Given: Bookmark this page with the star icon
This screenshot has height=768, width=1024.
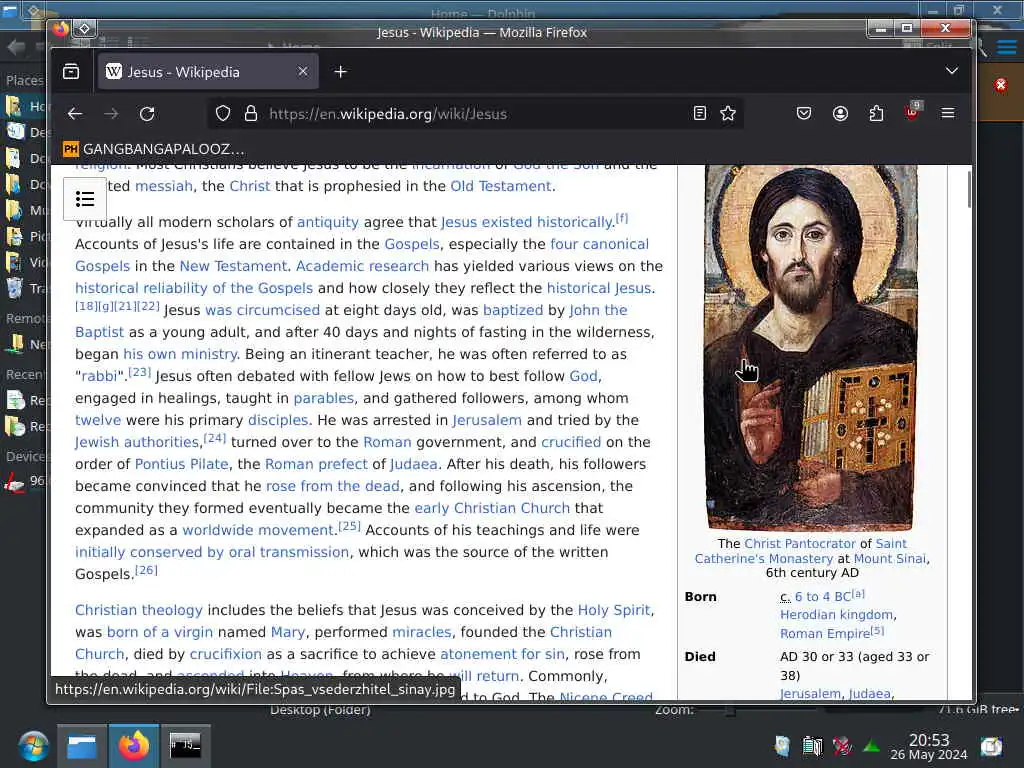Looking at the screenshot, I should [x=728, y=114].
